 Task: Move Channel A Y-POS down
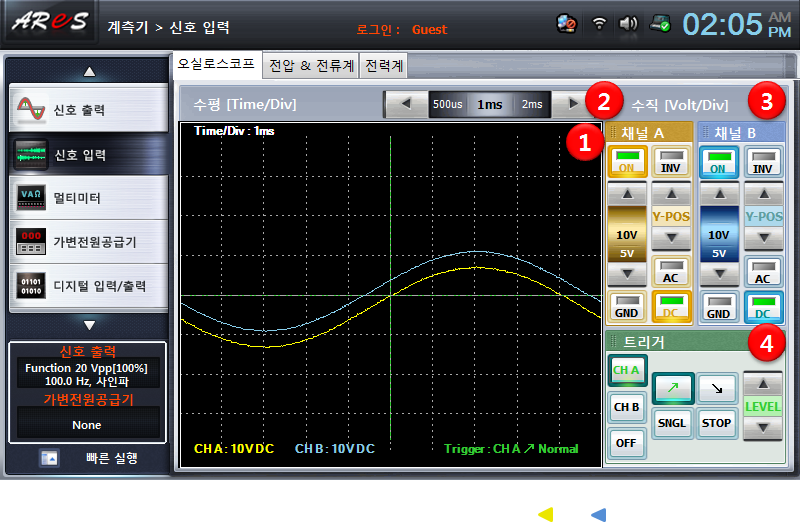tap(671, 238)
